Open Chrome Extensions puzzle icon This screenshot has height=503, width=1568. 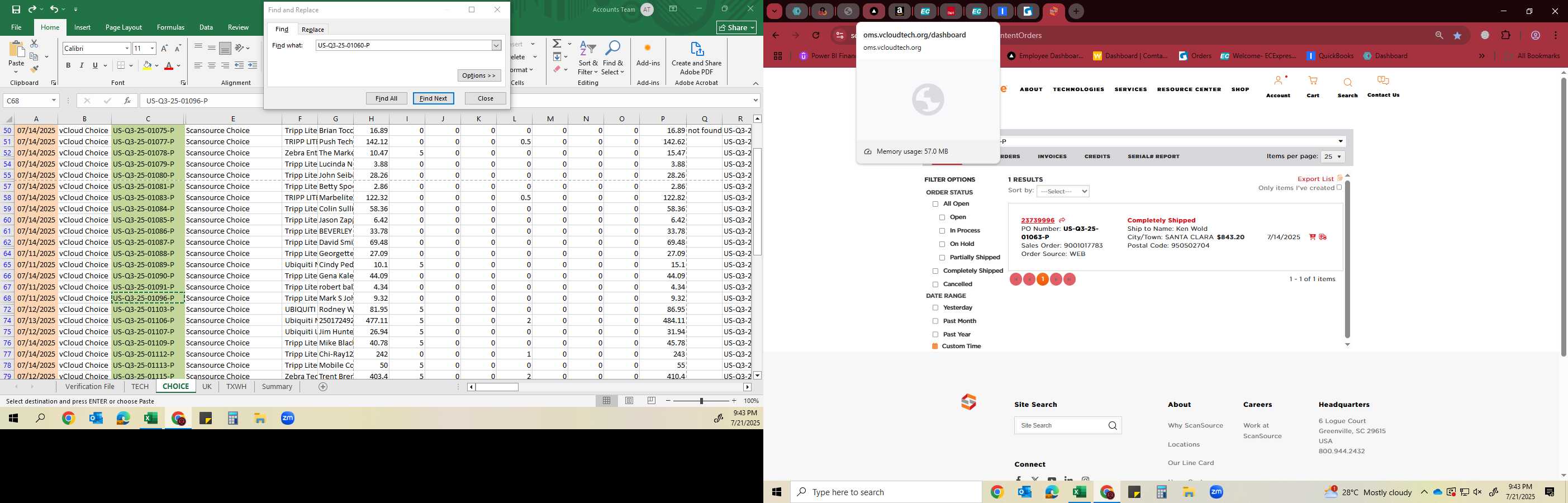[1506, 35]
